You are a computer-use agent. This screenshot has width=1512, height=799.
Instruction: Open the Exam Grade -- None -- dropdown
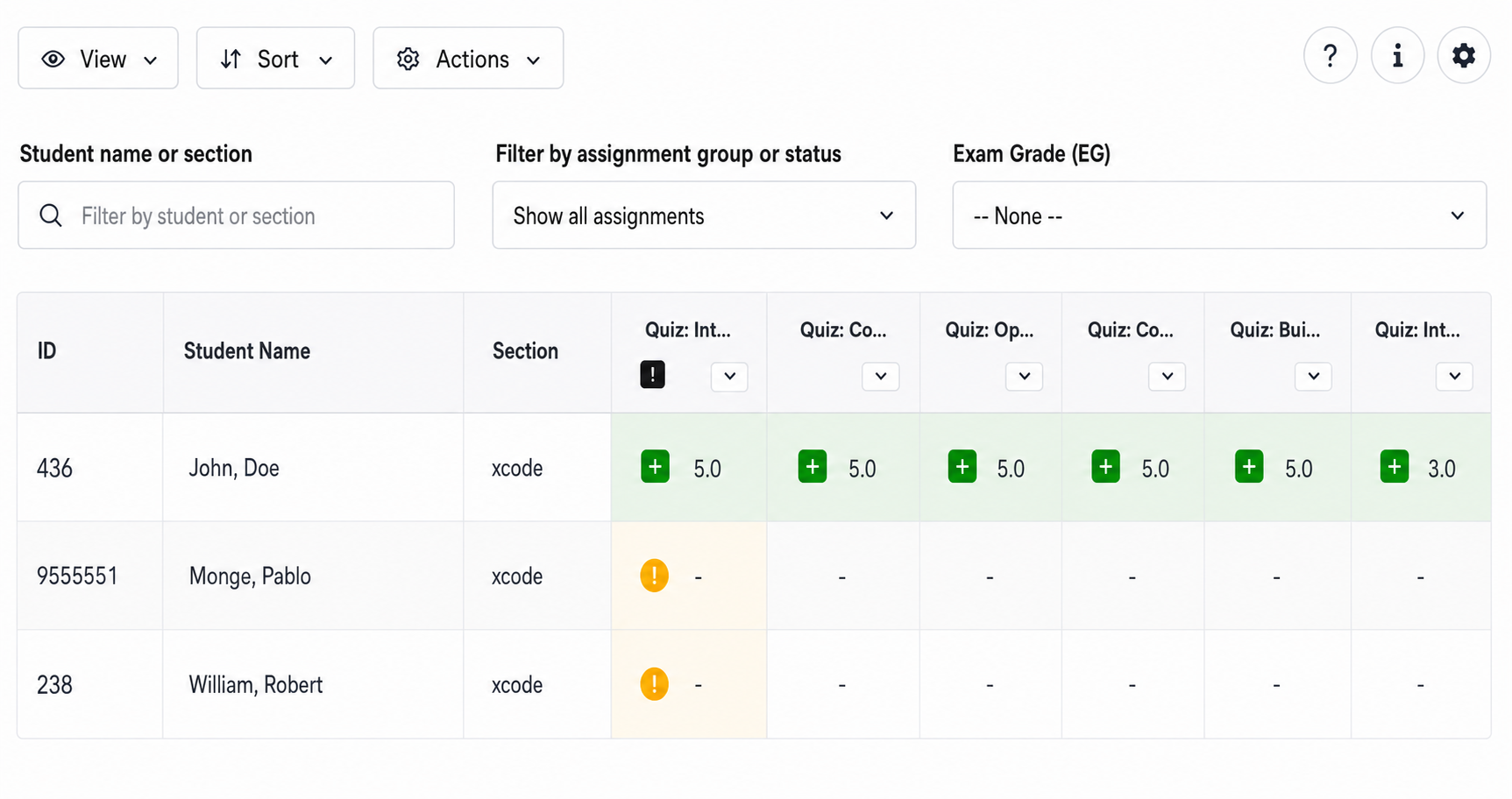pos(1219,216)
